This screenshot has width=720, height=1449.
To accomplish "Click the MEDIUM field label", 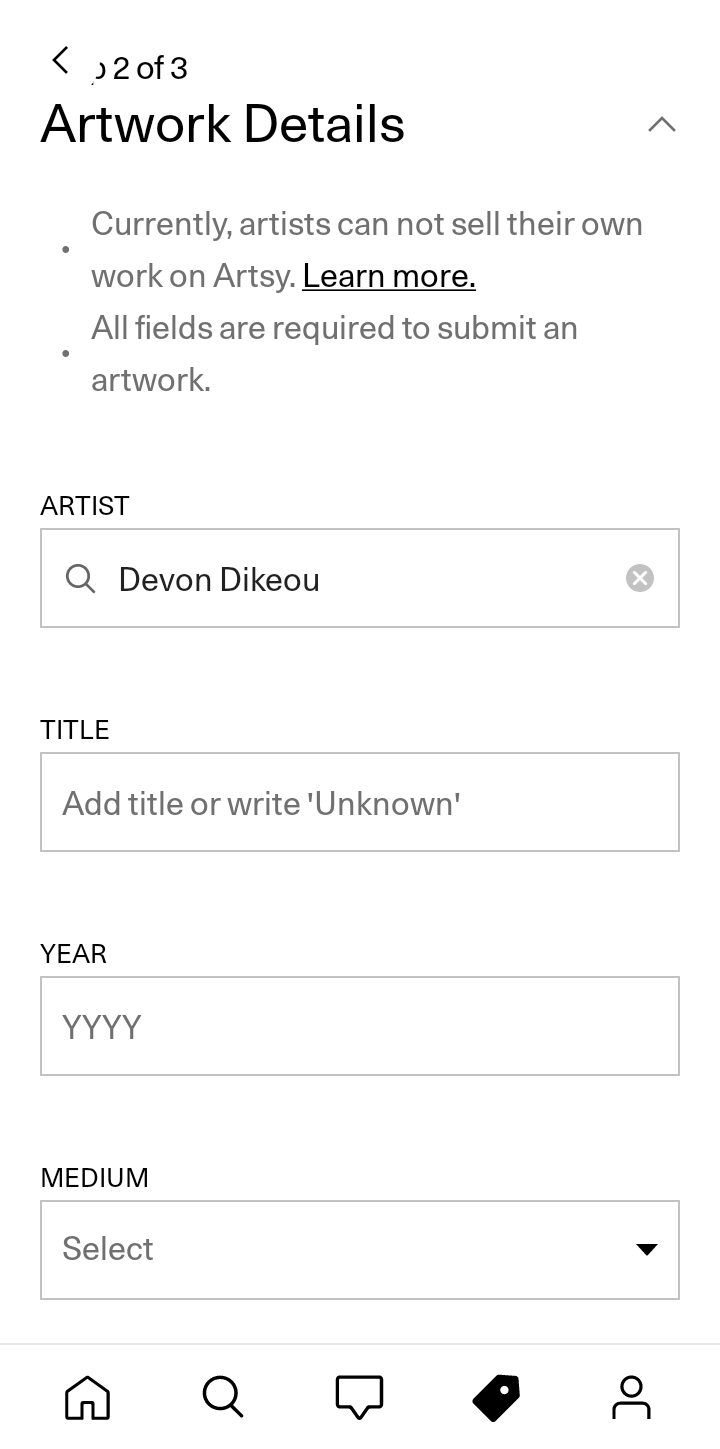I will click(x=95, y=1178).
